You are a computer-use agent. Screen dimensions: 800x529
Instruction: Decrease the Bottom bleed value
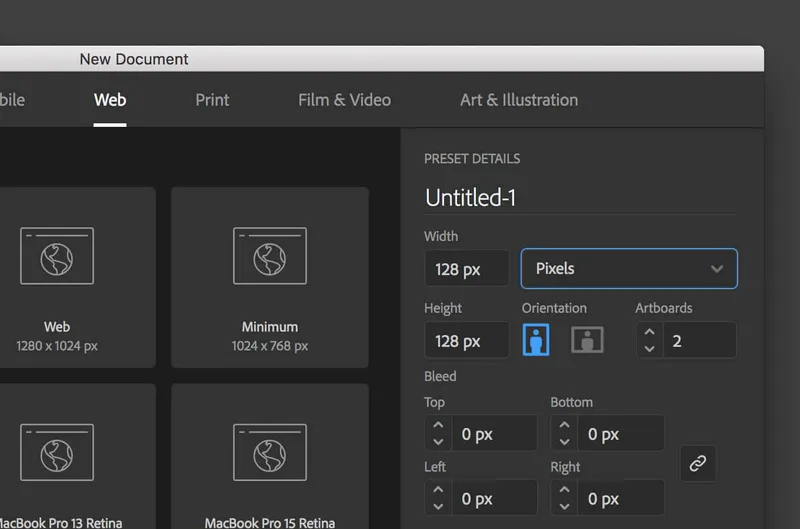tap(564, 442)
